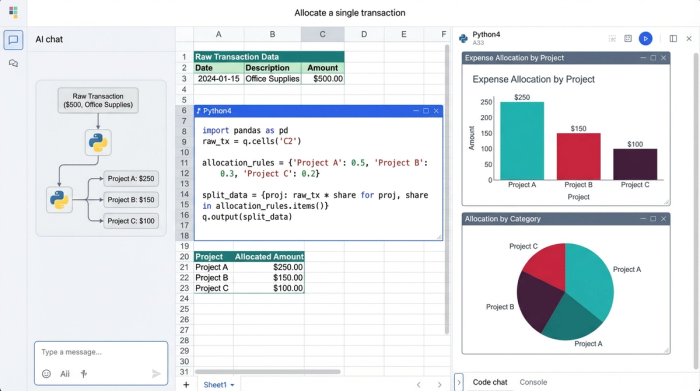
Task: Click the Python logo in code panel header
Action: point(463,39)
